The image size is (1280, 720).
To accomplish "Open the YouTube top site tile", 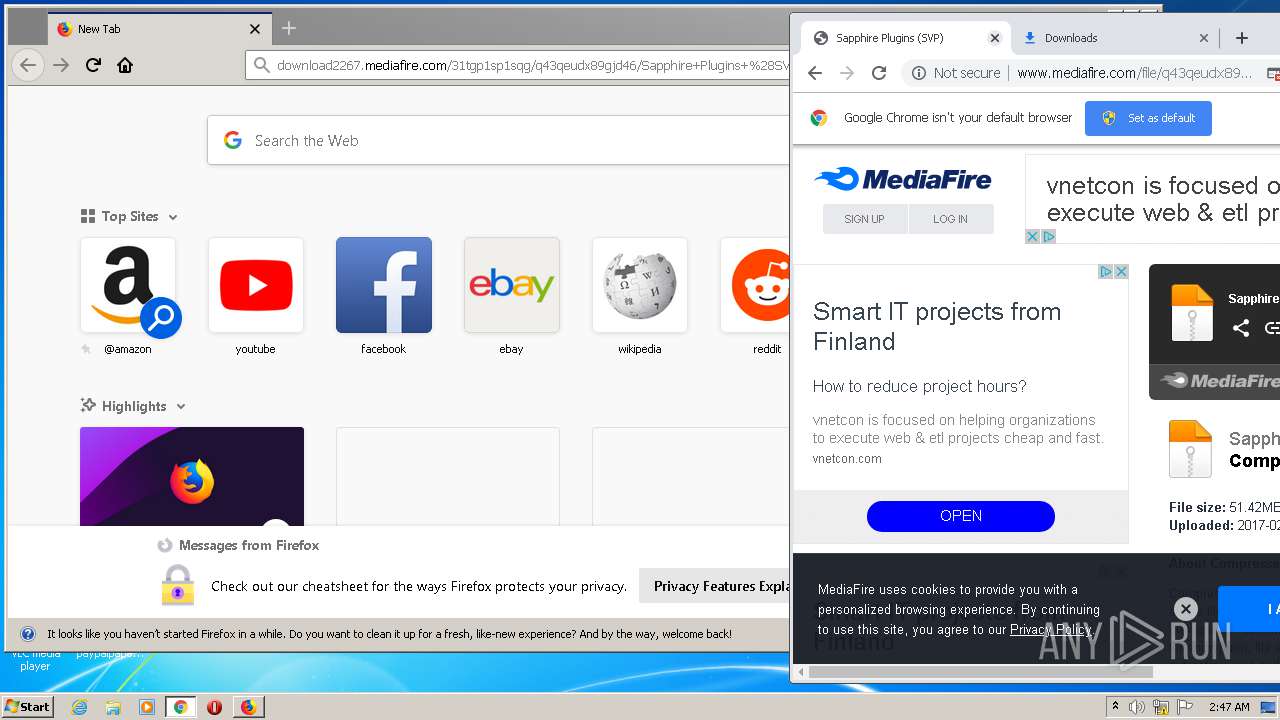I will click(x=256, y=285).
